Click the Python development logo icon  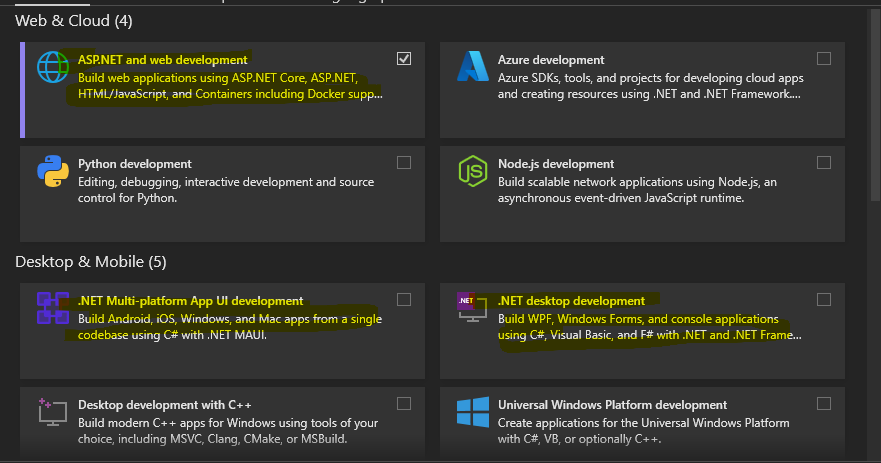(51, 171)
